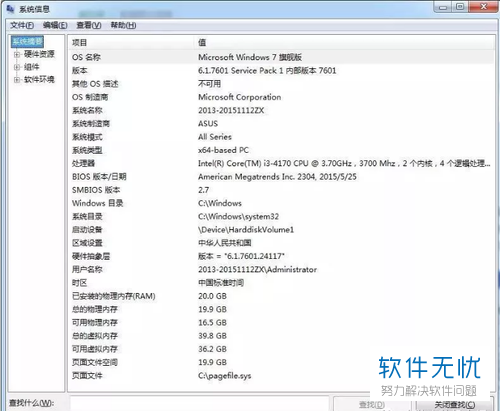Open the 文件(F) menu
Viewport: 500px width, 411px height.
[22, 25]
